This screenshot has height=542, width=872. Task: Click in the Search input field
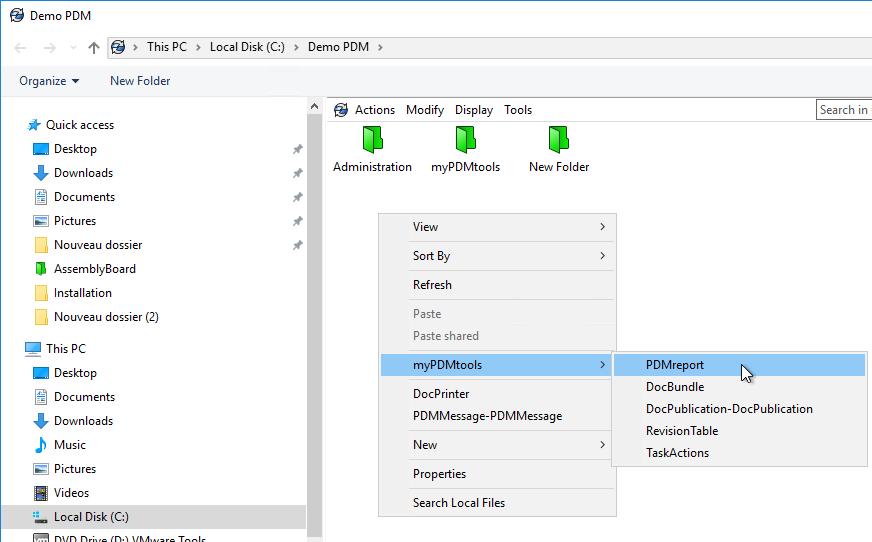843,110
